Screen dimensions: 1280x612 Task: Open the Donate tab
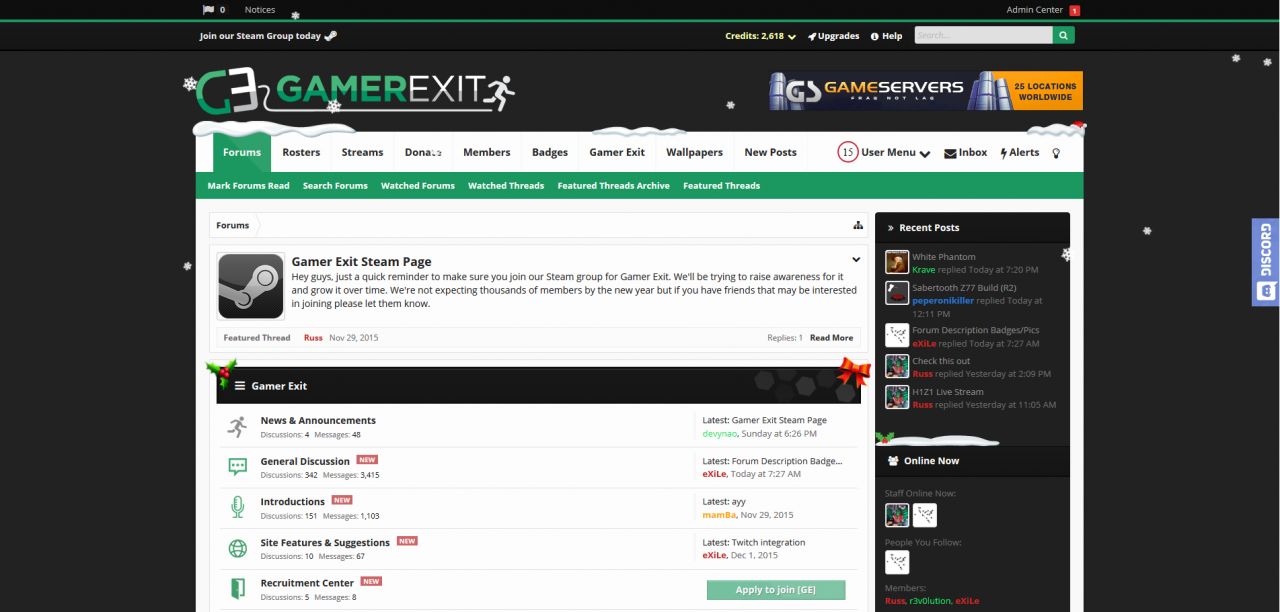point(423,152)
